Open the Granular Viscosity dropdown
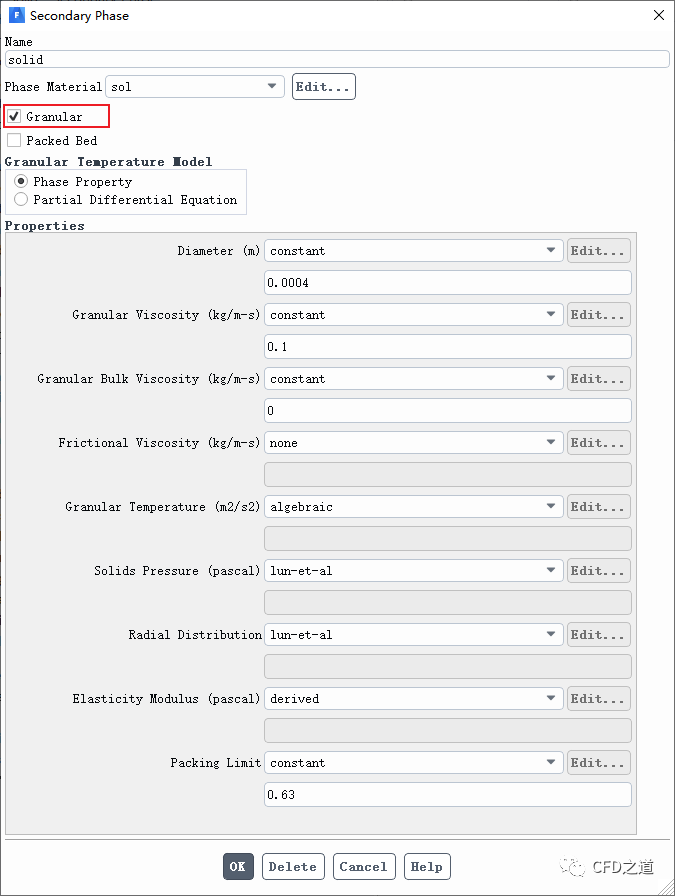 [413, 315]
